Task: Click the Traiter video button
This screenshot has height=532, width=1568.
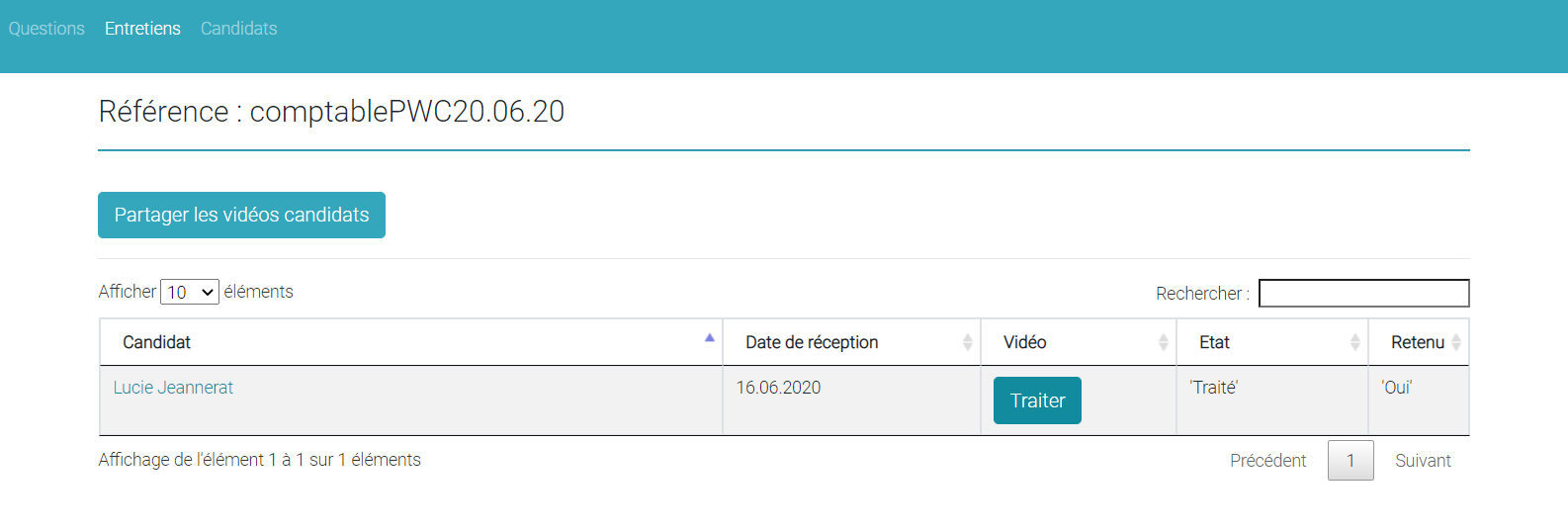Action: coord(1037,400)
